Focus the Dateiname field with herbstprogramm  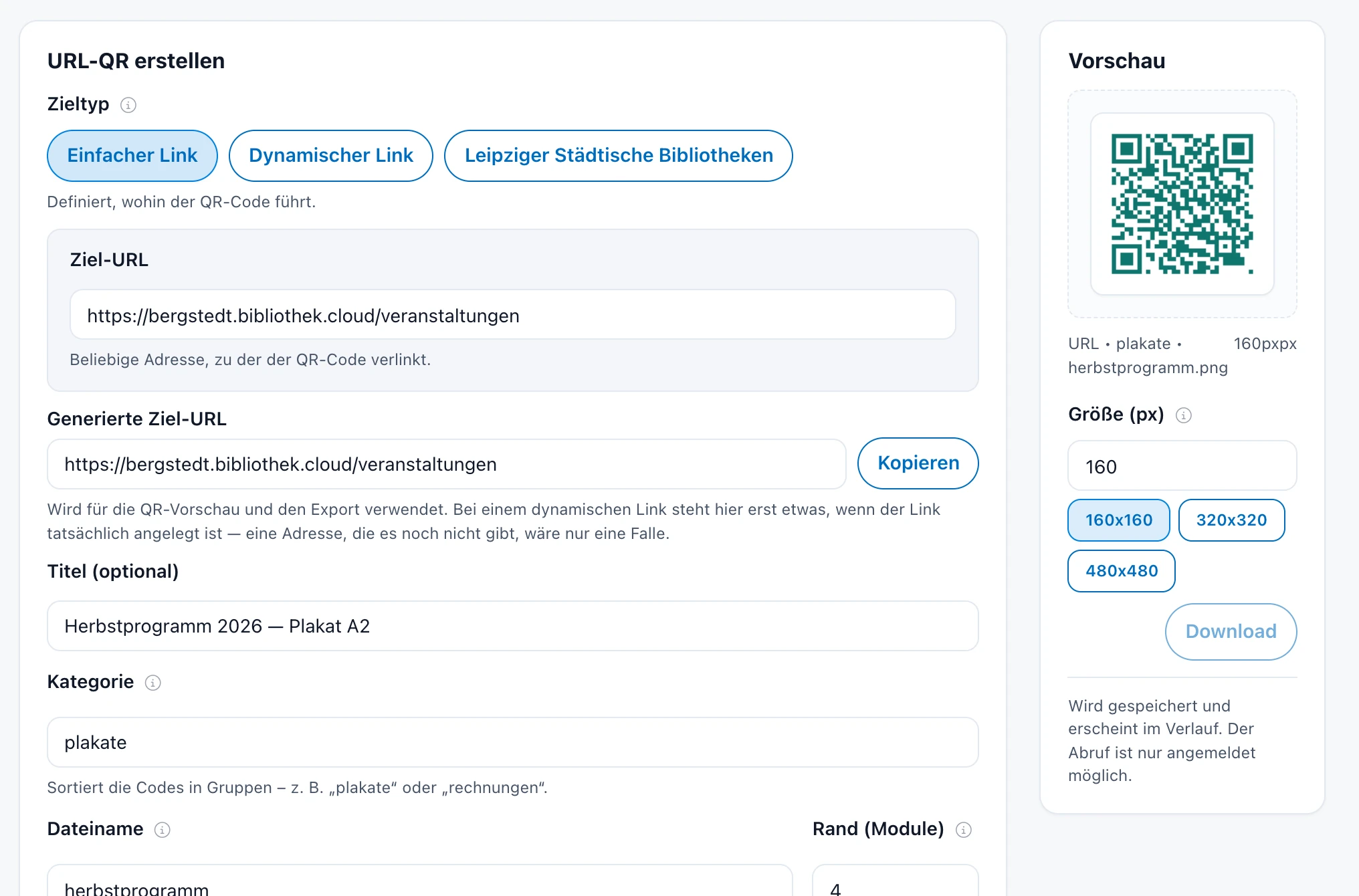pos(420,881)
